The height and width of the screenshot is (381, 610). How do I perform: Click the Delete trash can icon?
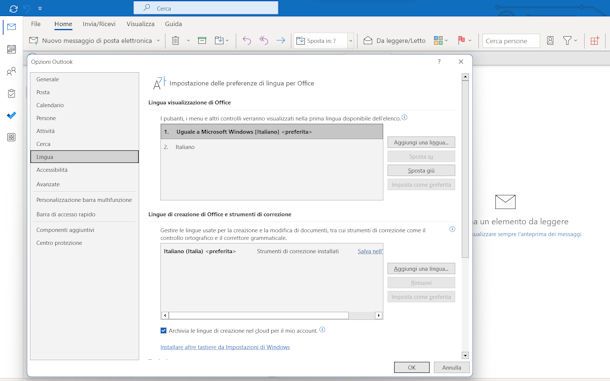[x=175, y=40]
